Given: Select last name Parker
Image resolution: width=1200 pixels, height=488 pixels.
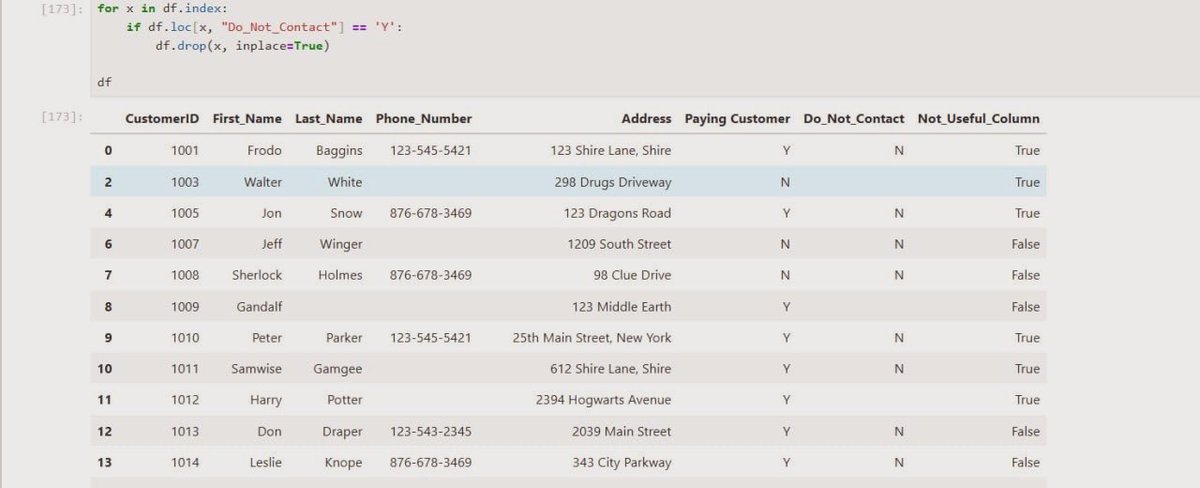Looking at the screenshot, I should click(x=344, y=338).
